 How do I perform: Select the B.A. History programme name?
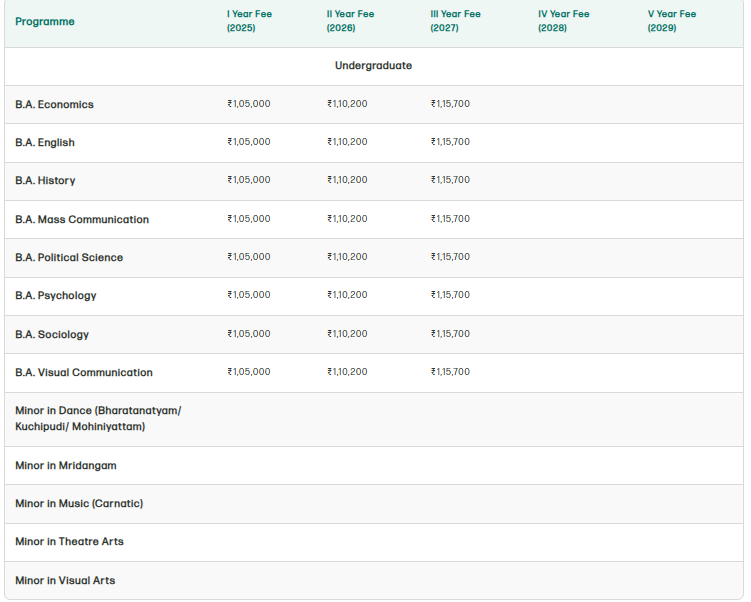(45, 181)
